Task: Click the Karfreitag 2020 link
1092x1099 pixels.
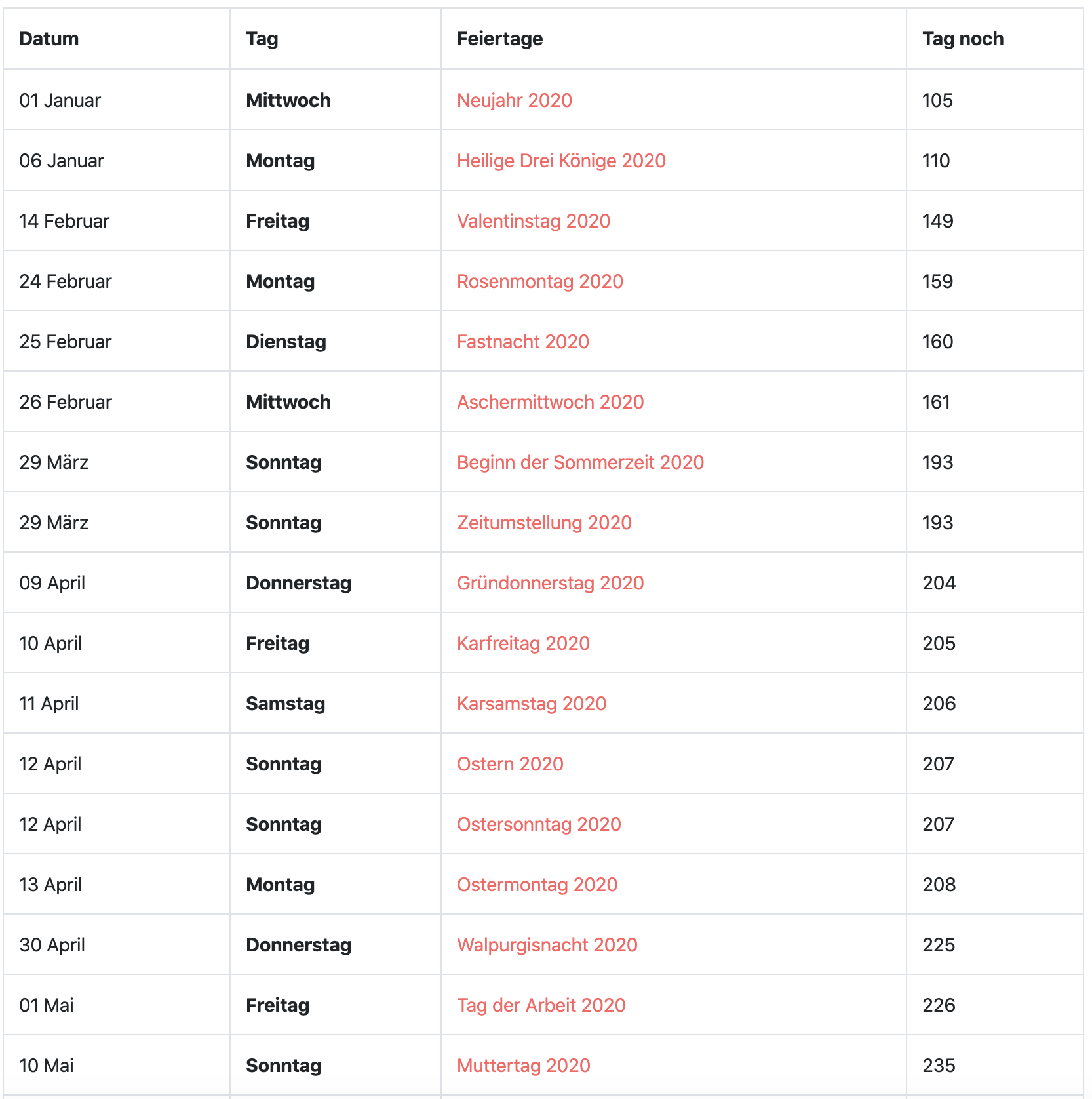Action: click(x=523, y=643)
